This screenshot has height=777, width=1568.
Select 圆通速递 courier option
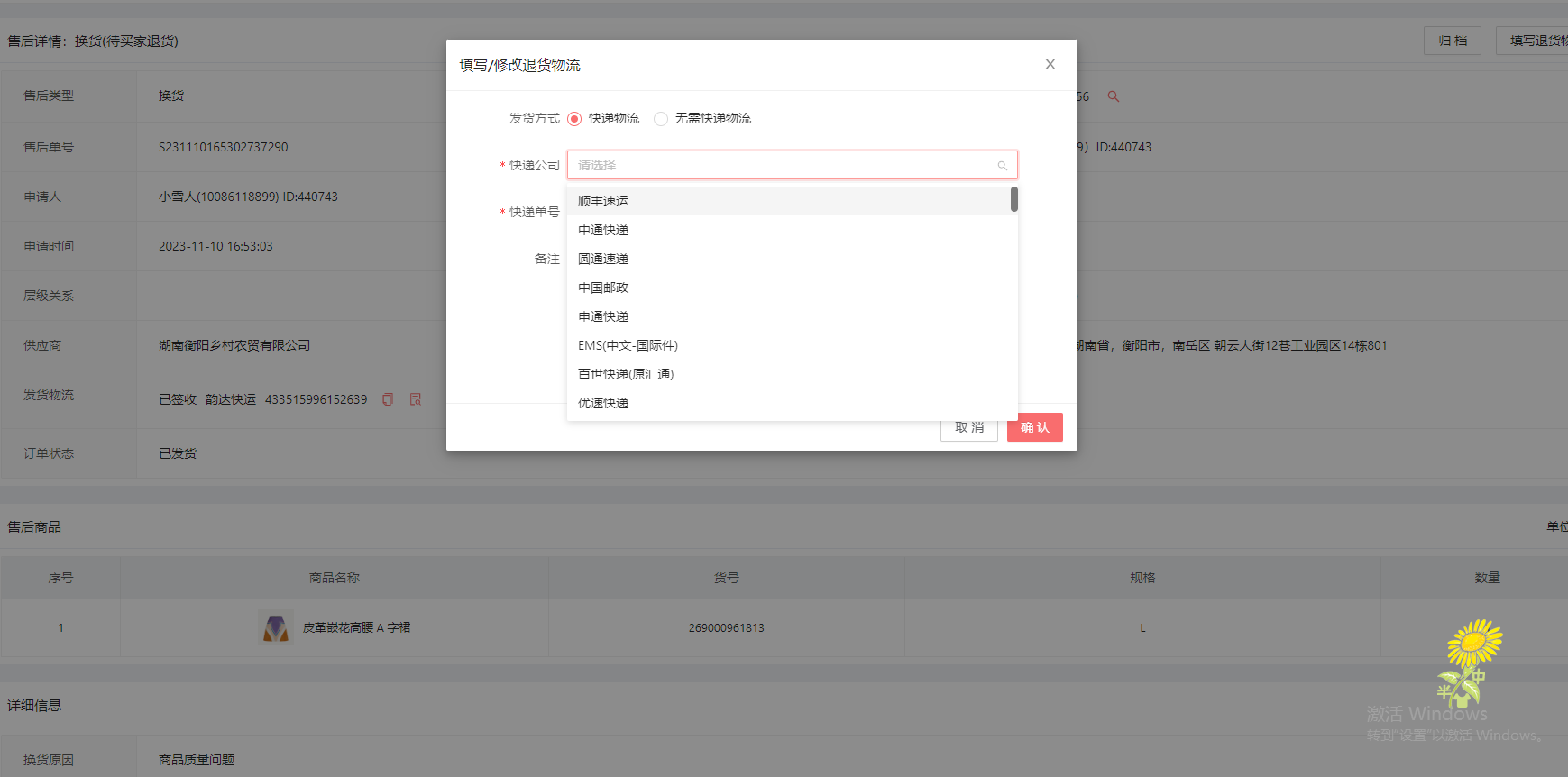[x=603, y=259]
